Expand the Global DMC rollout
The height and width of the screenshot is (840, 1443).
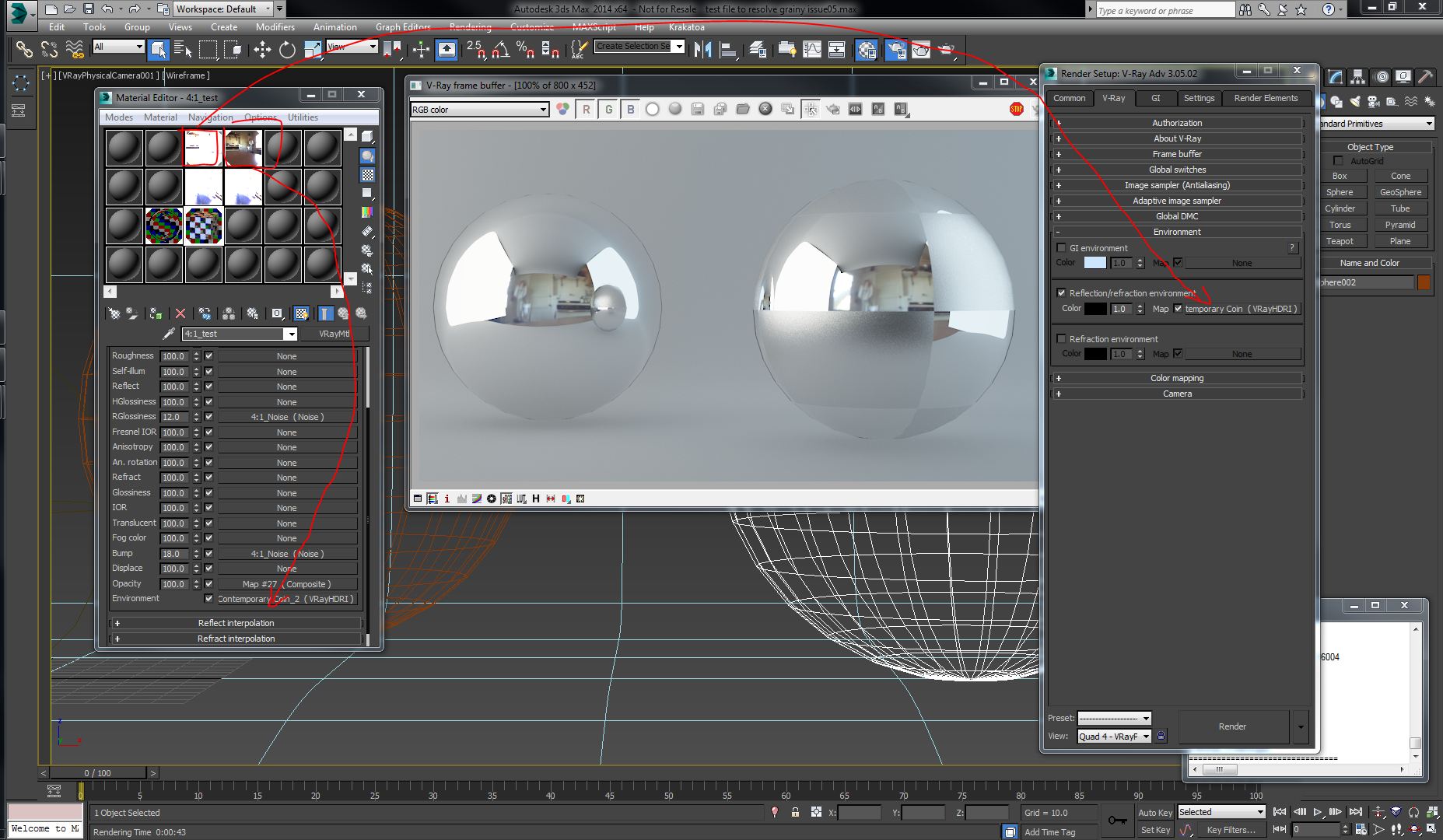click(x=1177, y=216)
